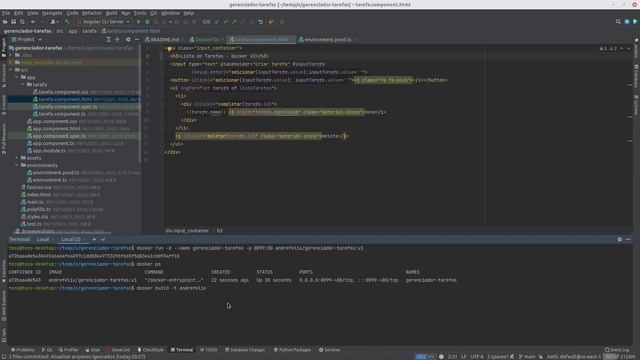Click the main Git branch widget in status bar
640x360 pixels.
527,357
